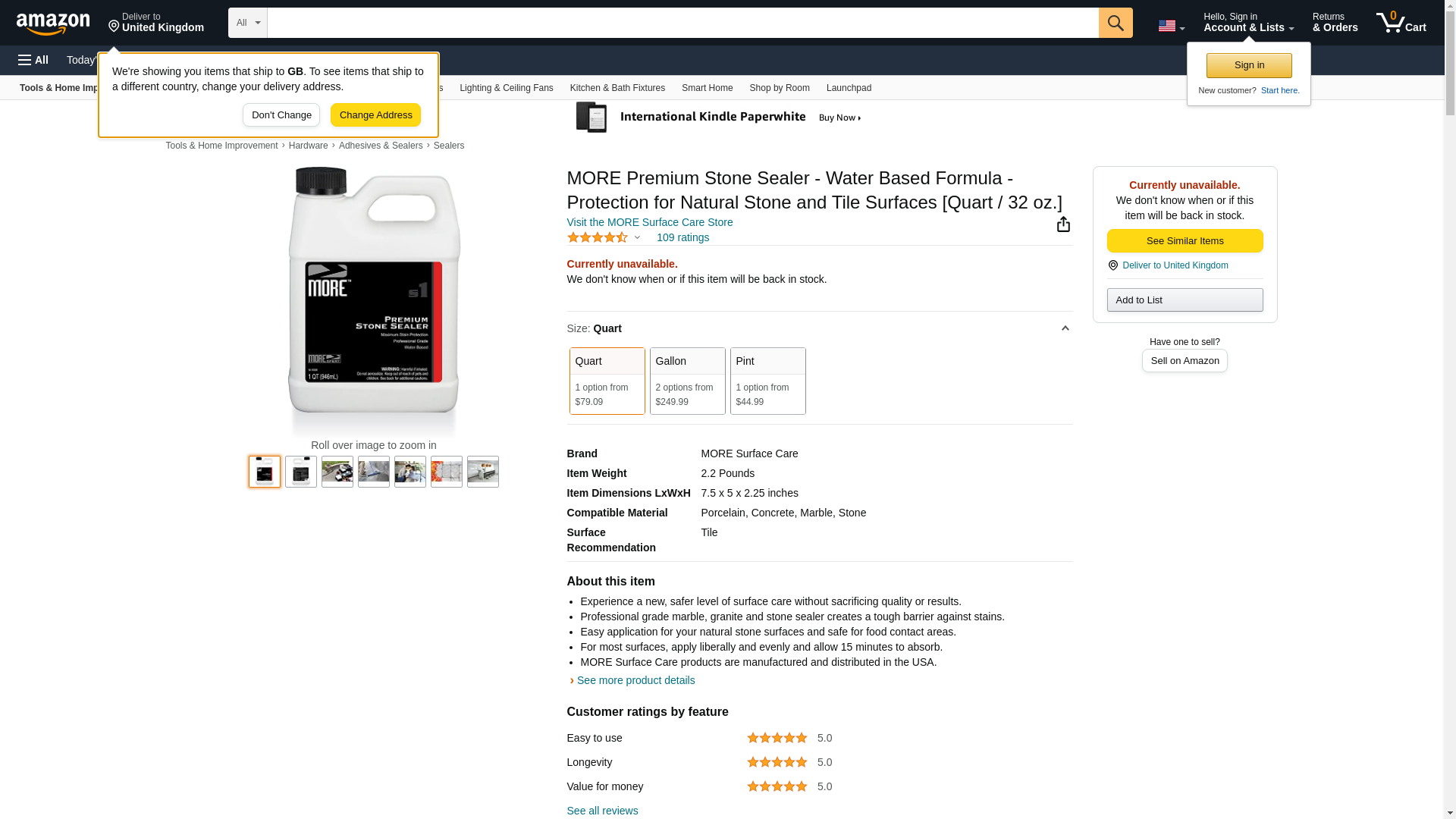Select the Gallon size option
Image resolution: width=1456 pixels, height=819 pixels.
pos(687,381)
